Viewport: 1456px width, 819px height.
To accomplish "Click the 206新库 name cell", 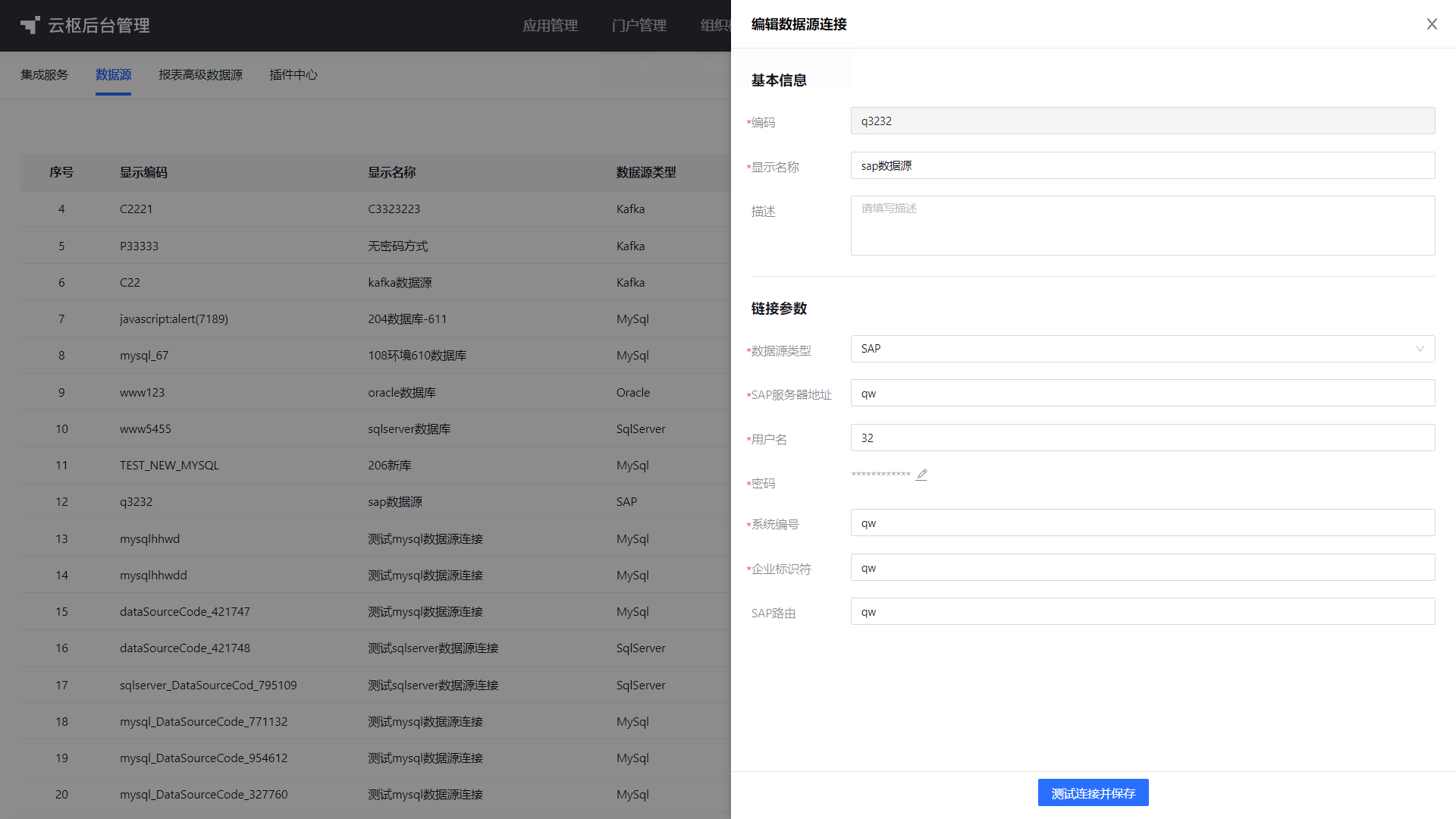I will [x=389, y=465].
